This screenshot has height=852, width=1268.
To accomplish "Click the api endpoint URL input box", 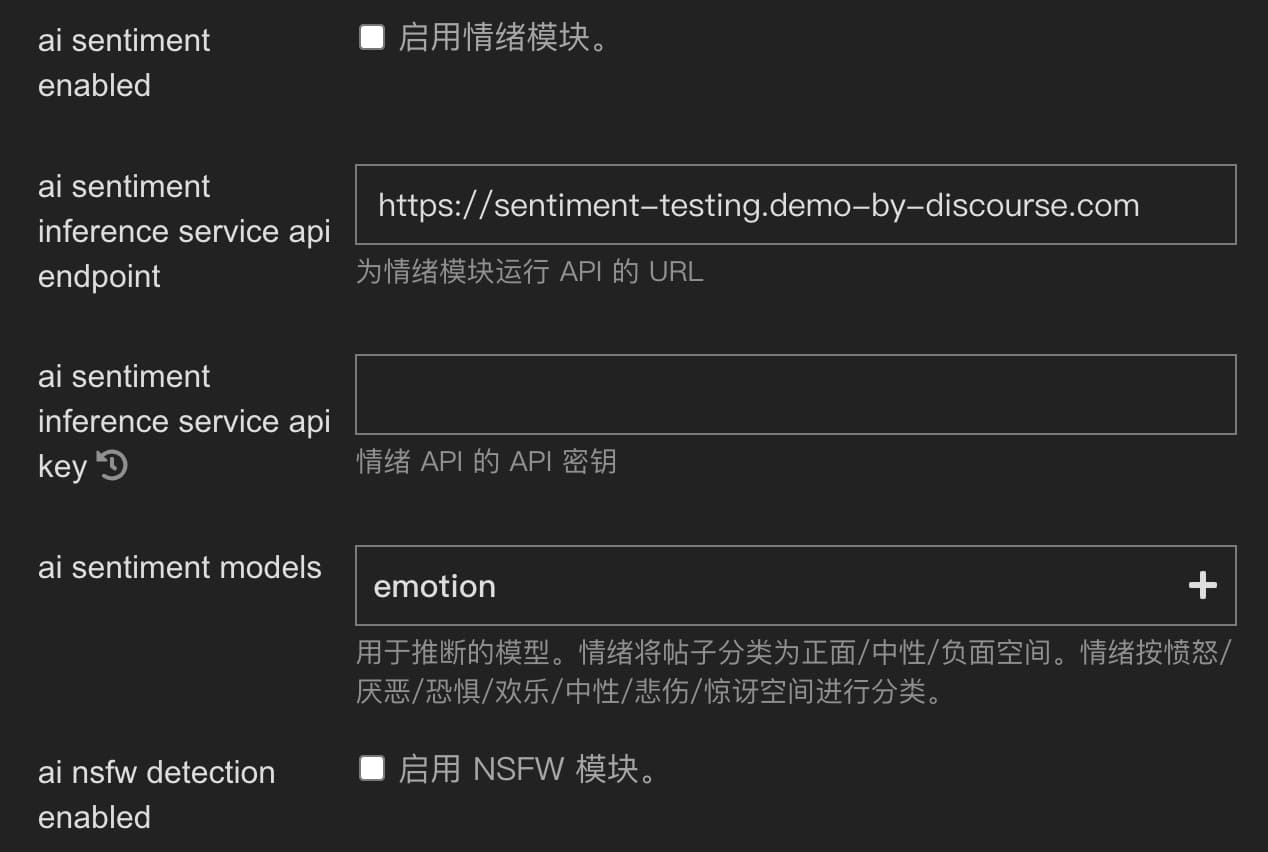I will [x=796, y=205].
